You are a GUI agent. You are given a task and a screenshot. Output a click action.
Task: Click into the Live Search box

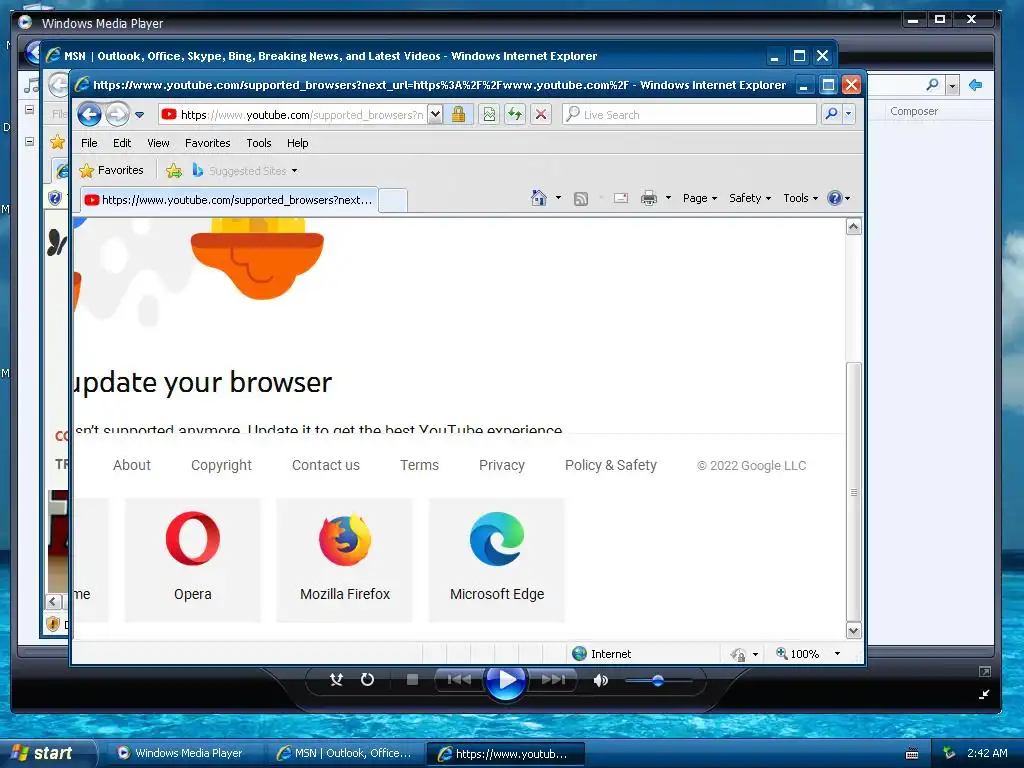(x=690, y=115)
